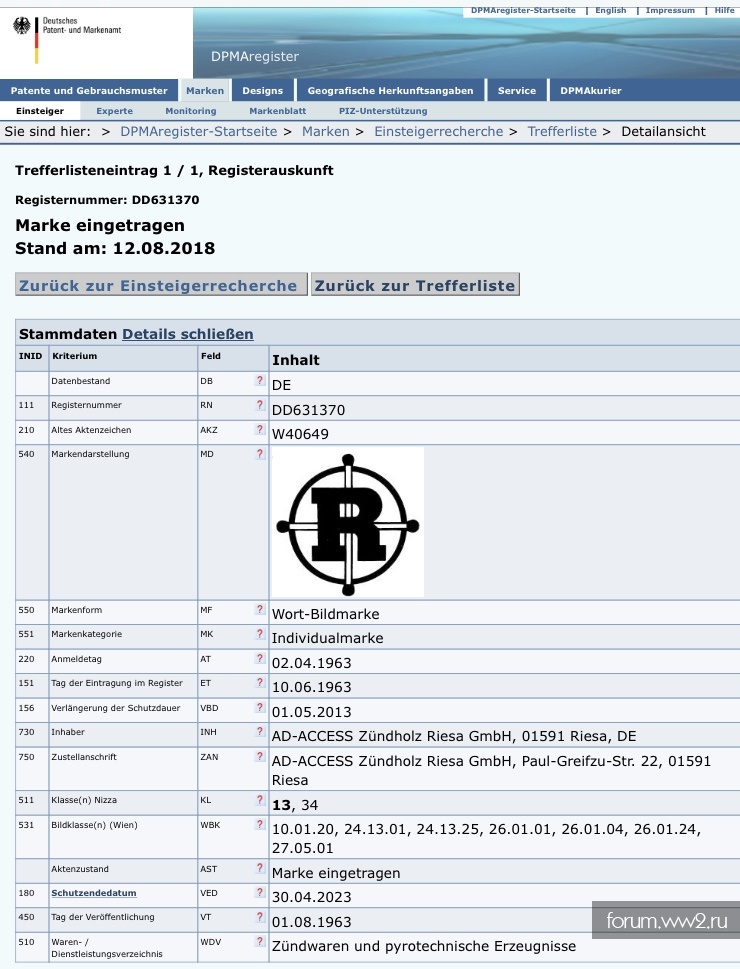740x969 pixels.
Task: Open the Schutzendedatum link
Action: click(94, 893)
